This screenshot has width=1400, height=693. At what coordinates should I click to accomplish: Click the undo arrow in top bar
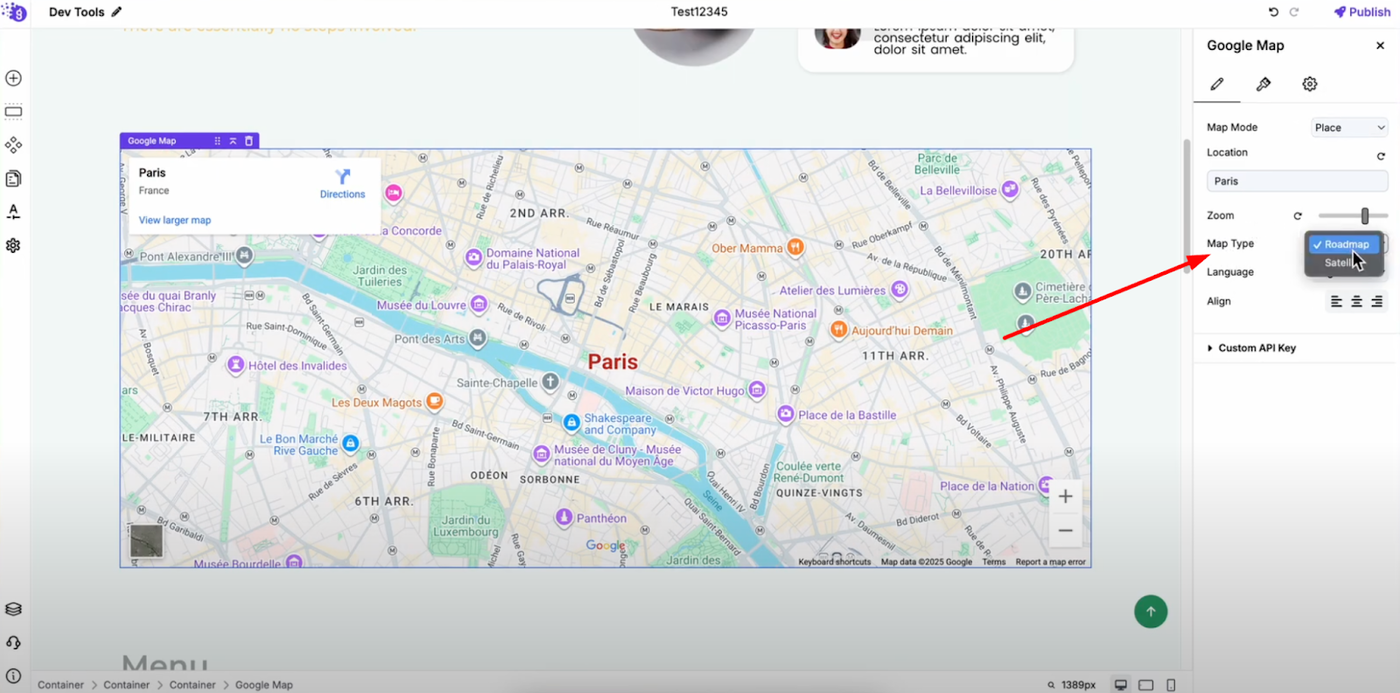click(x=1273, y=12)
